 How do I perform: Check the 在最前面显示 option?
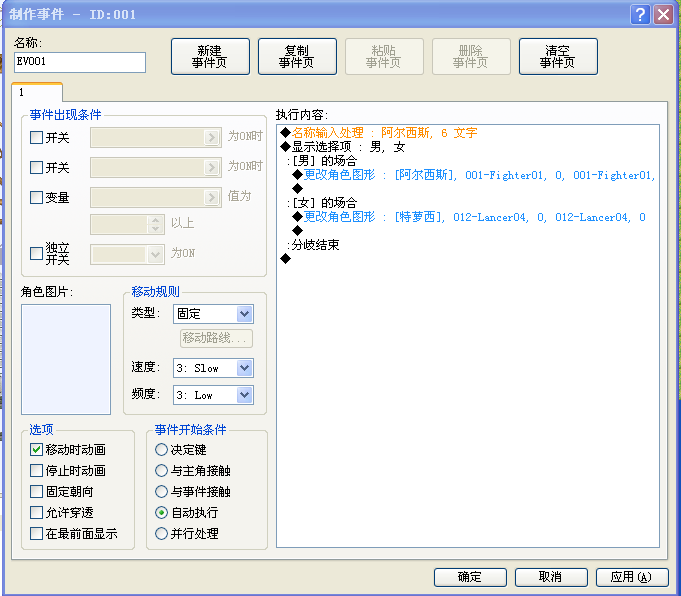36,533
